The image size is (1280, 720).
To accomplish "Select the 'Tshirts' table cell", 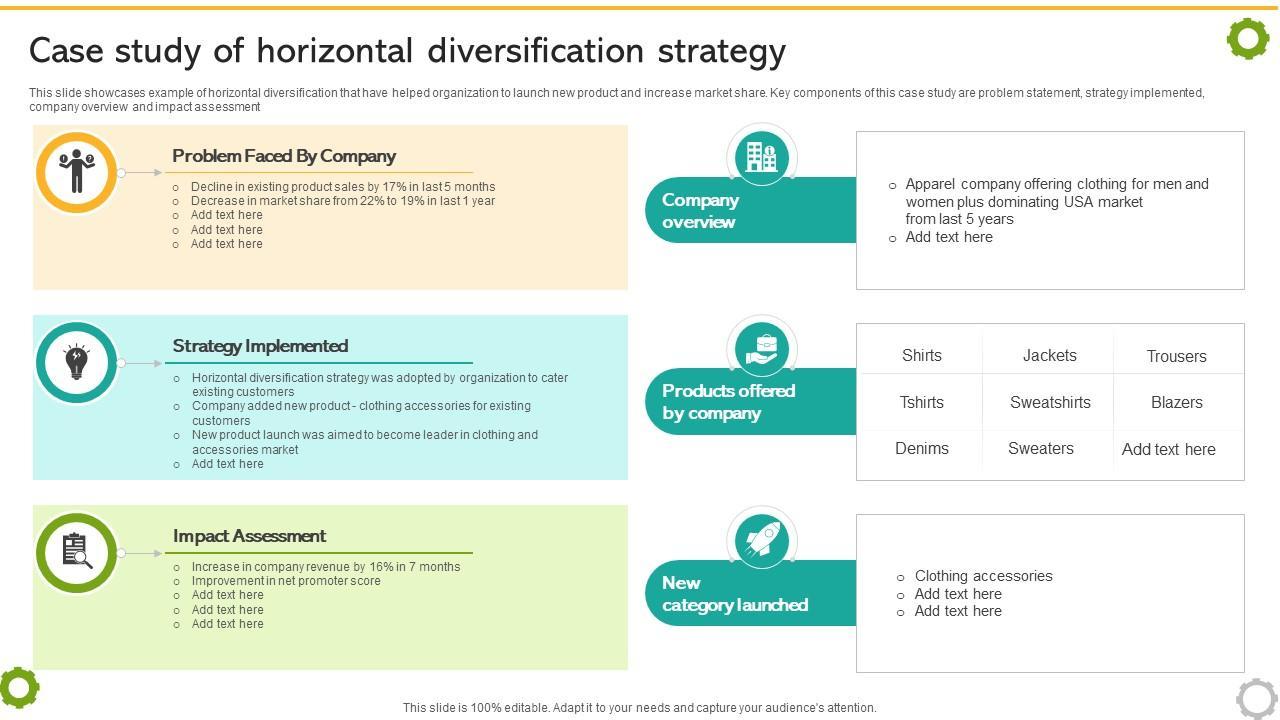I will pyautogui.click(x=922, y=402).
